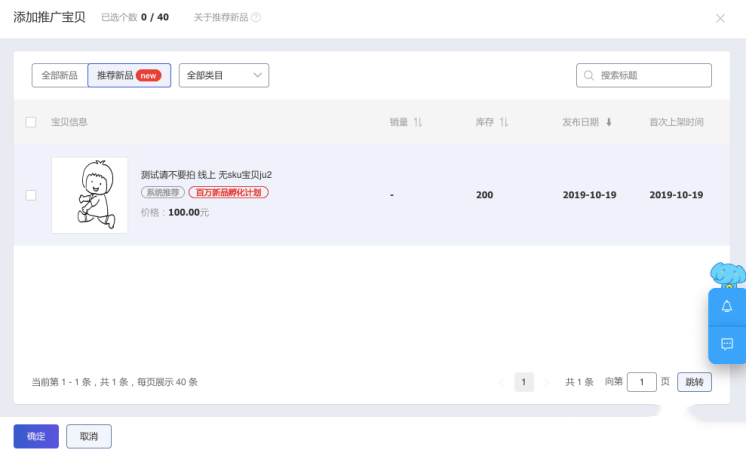Click the 百万新品孵化计划 tag
This screenshot has width=746, height=453.
(x=228, y=192)
